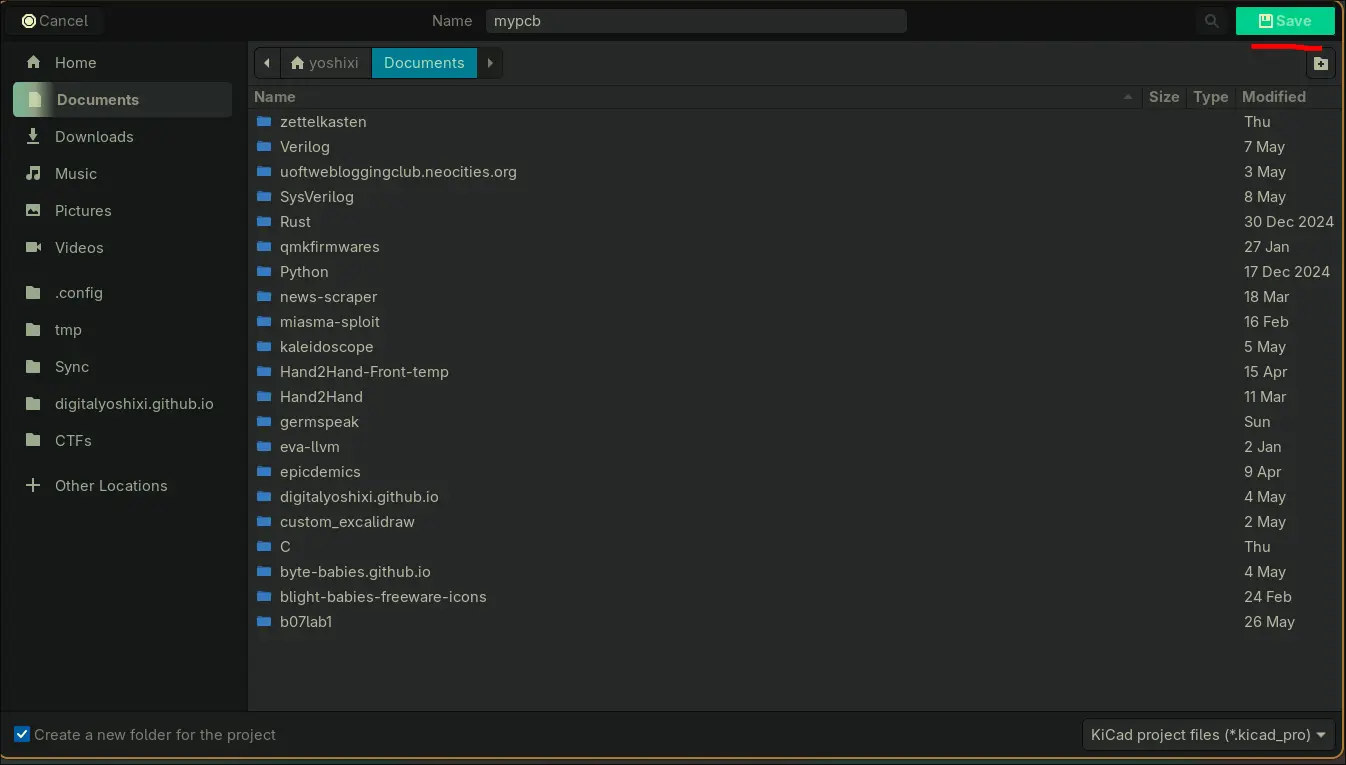Click the Name text field with mypcb
Image resolution: width=1346 pixels, height=765 pixels.
[x=695, y=21]
